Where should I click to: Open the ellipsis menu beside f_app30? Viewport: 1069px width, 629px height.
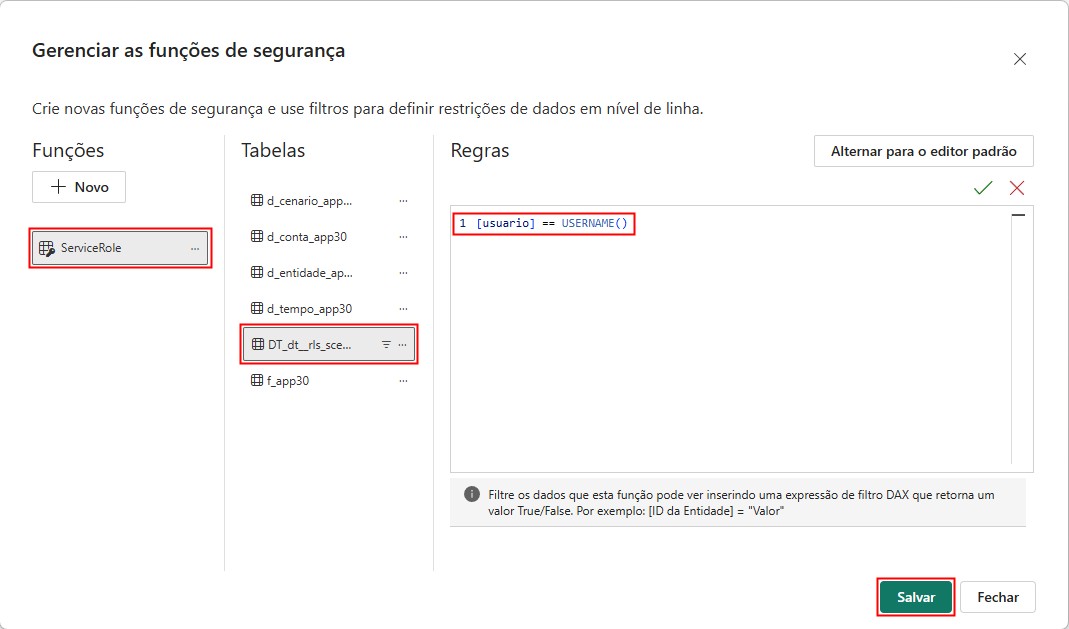(x=403, y=380)
